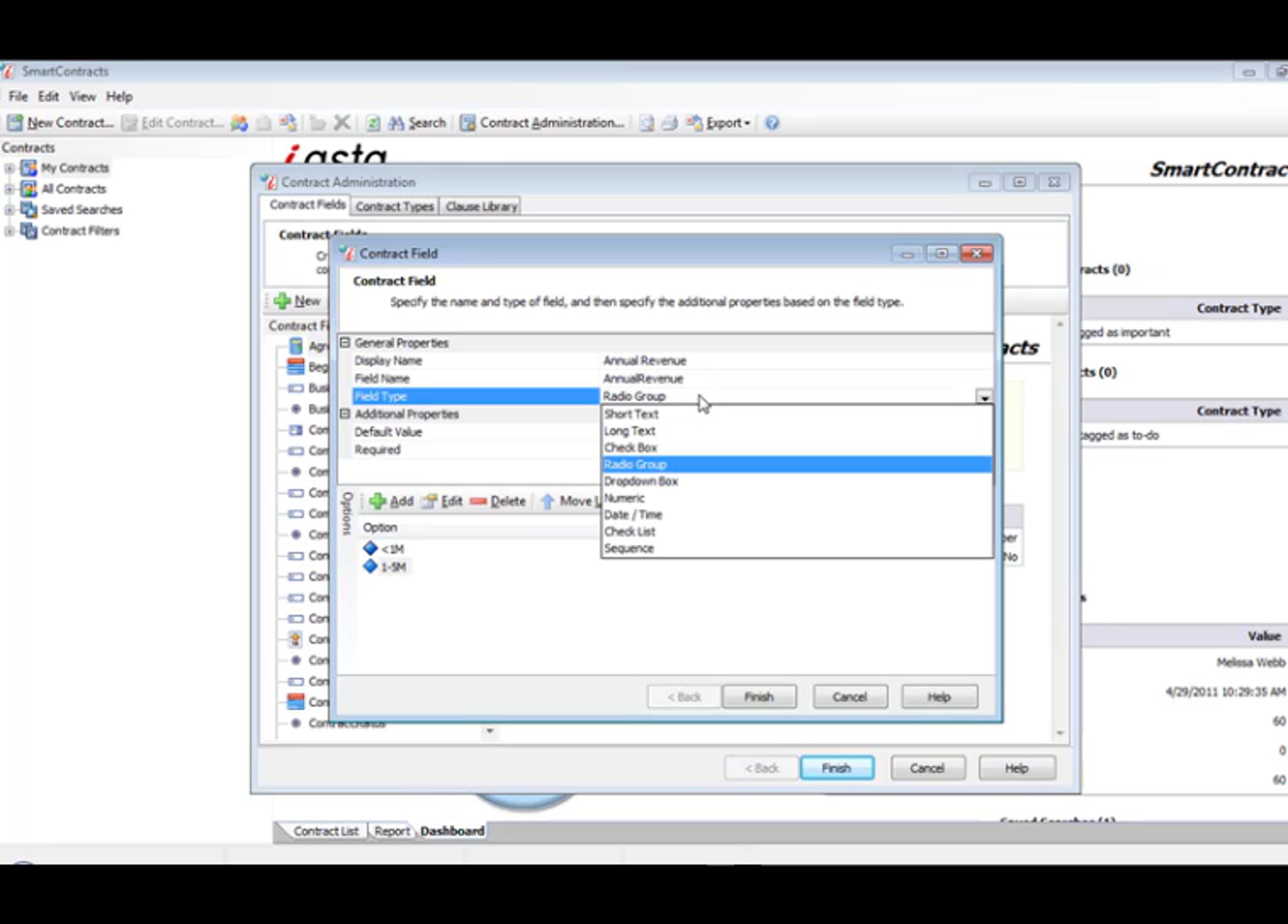Switch to the Contract Types tab

coord(394,207)
